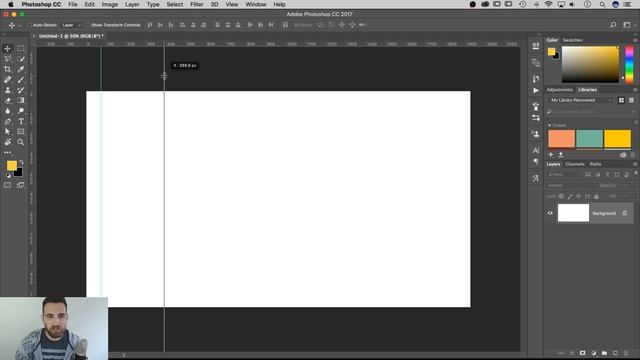This screenshot has width=640, height=360.
Task: Switch to the Adjustments tab
Action: pyautogui.click(x=560, y=90)
